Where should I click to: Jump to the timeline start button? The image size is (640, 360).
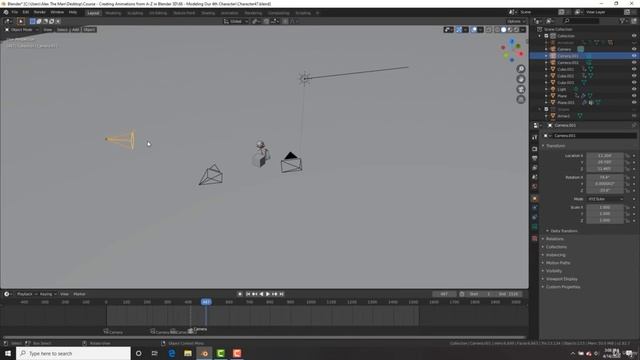point(248,294)
